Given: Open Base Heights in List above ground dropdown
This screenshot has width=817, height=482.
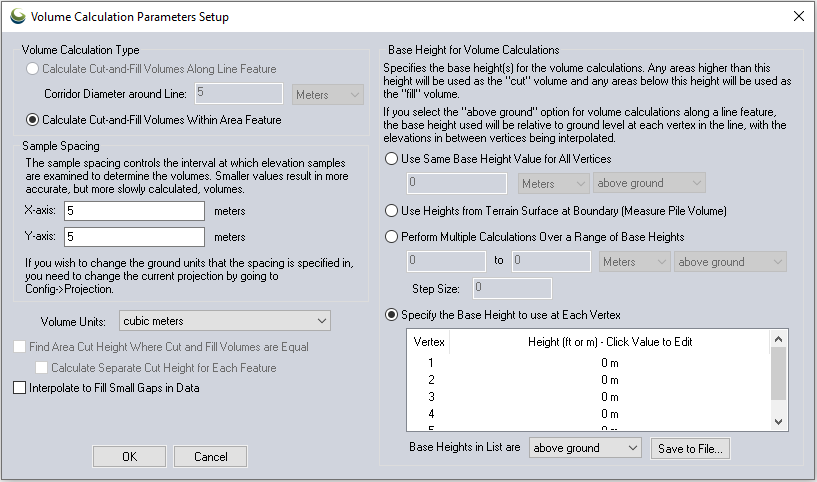Looking at the screenshot, I should click(x=584, y=448).
